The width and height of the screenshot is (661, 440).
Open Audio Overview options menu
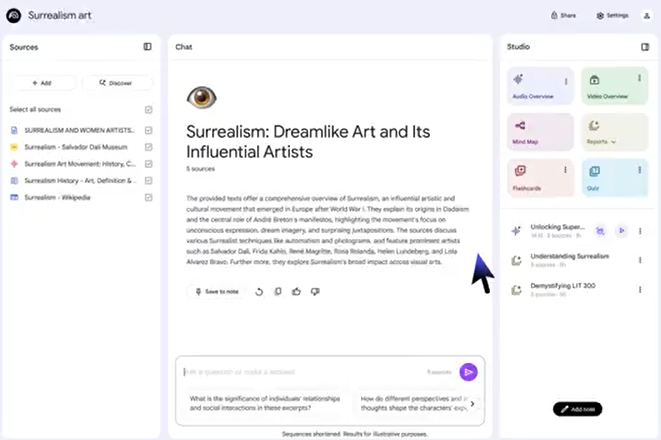coord(566,81)
